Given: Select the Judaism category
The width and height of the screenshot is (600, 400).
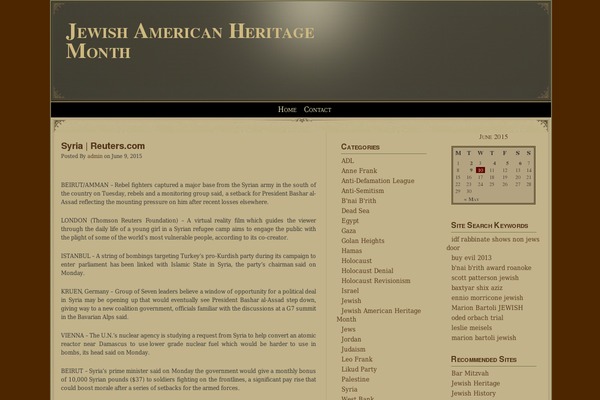Looking at the screenshot, I should pyautogui.click(x=353, y=349).
